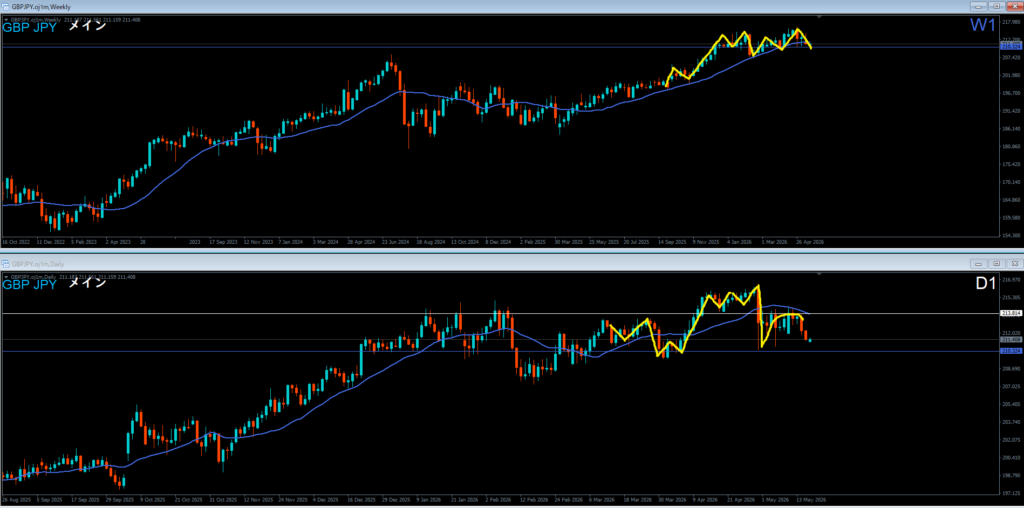Click the D1 timeframe label
The height and width of the screenshot is (508, 1024).
[984, 283]
